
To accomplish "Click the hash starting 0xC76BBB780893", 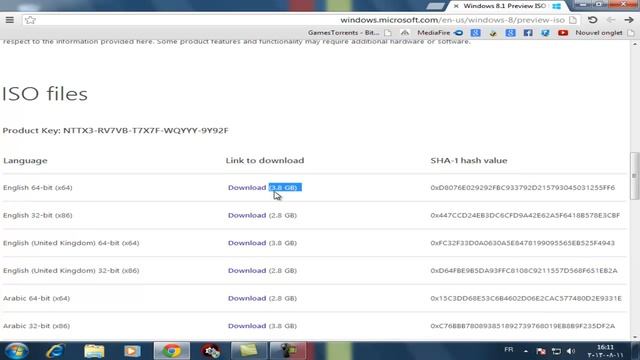I will coord(522,326).
